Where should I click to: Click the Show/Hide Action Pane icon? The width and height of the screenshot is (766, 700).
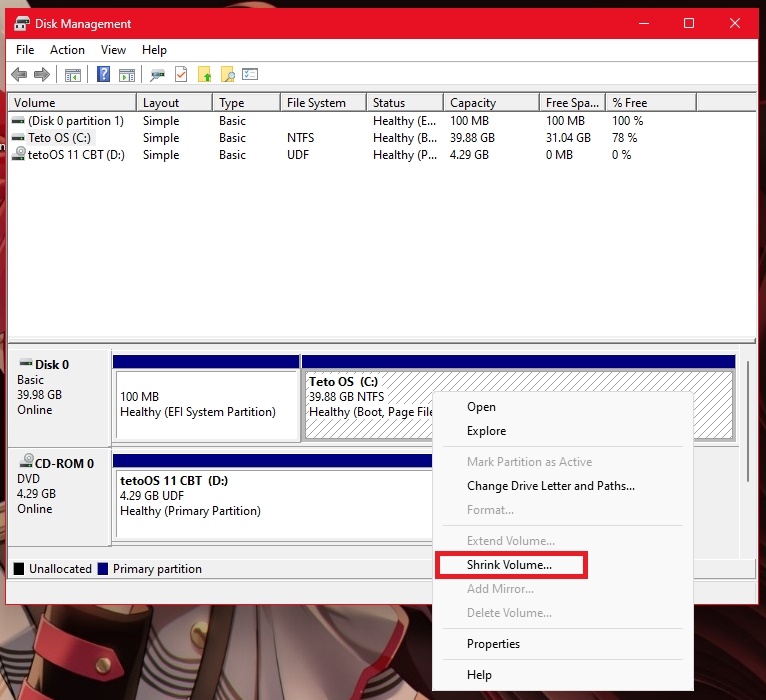tap(127, 75)
